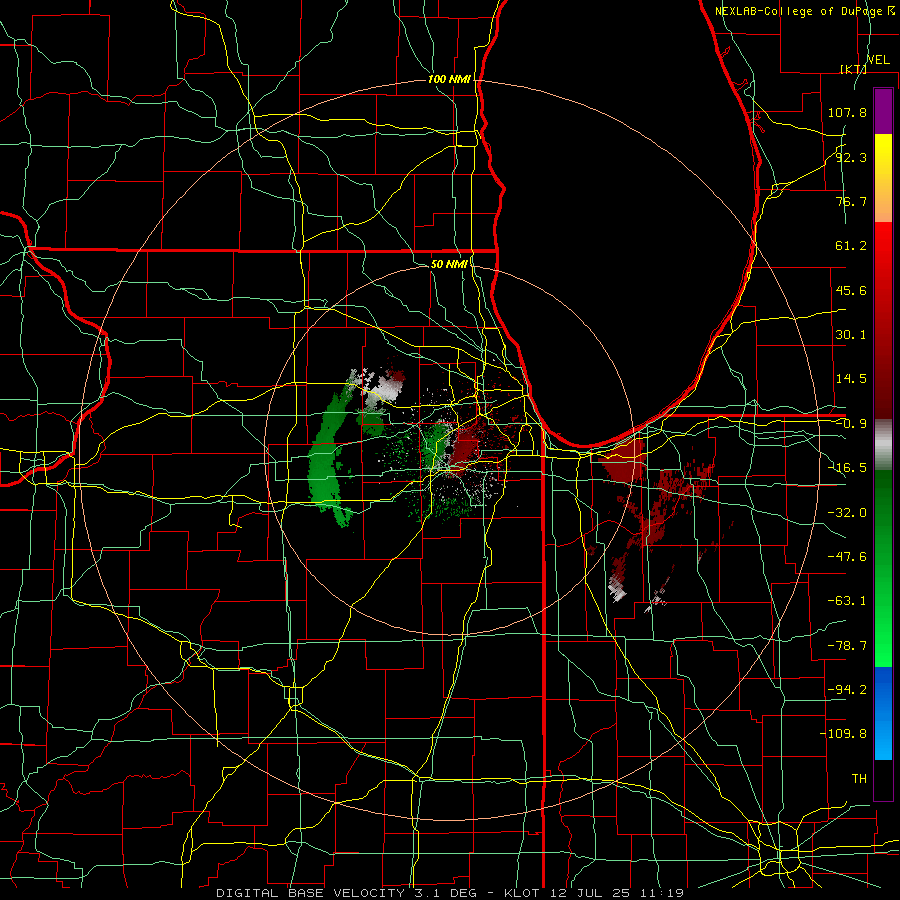900x900 pixels.
Task: Click the VEL legend title
Action: 878,60
